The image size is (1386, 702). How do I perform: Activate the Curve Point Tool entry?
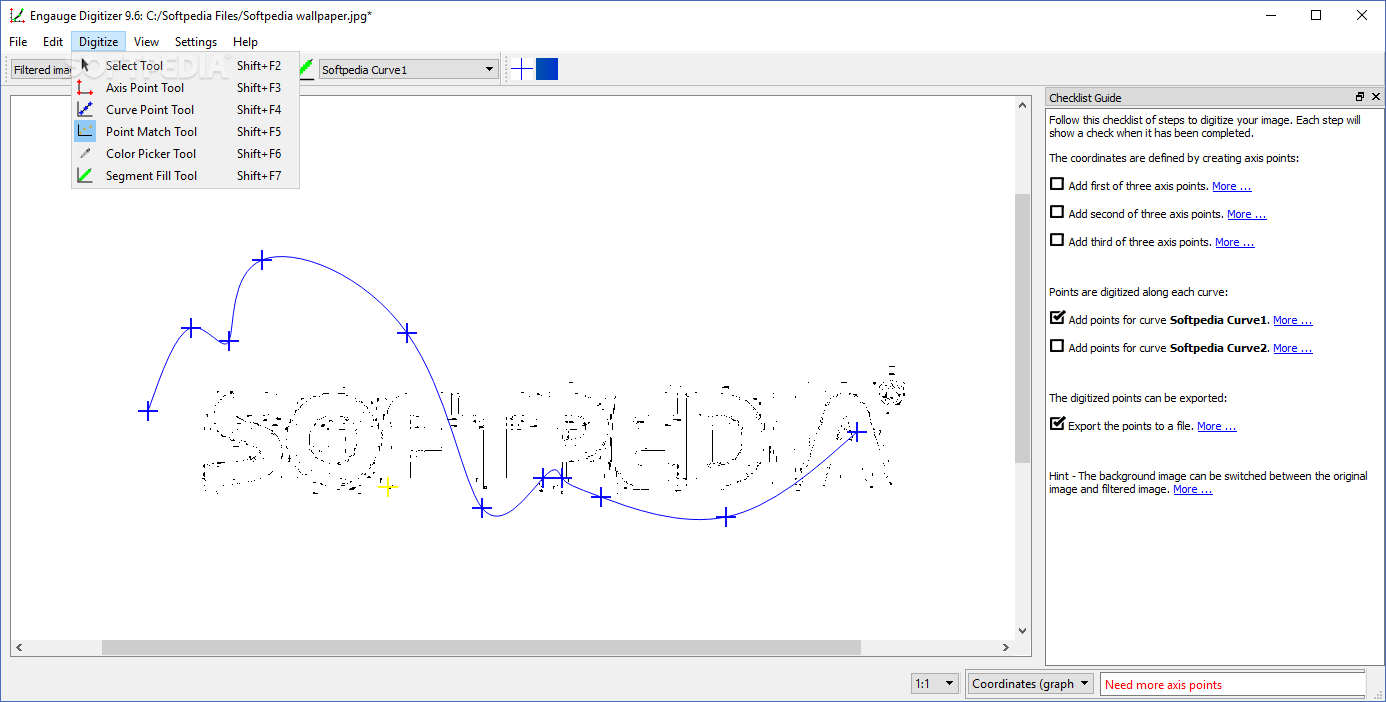[185, 110]
